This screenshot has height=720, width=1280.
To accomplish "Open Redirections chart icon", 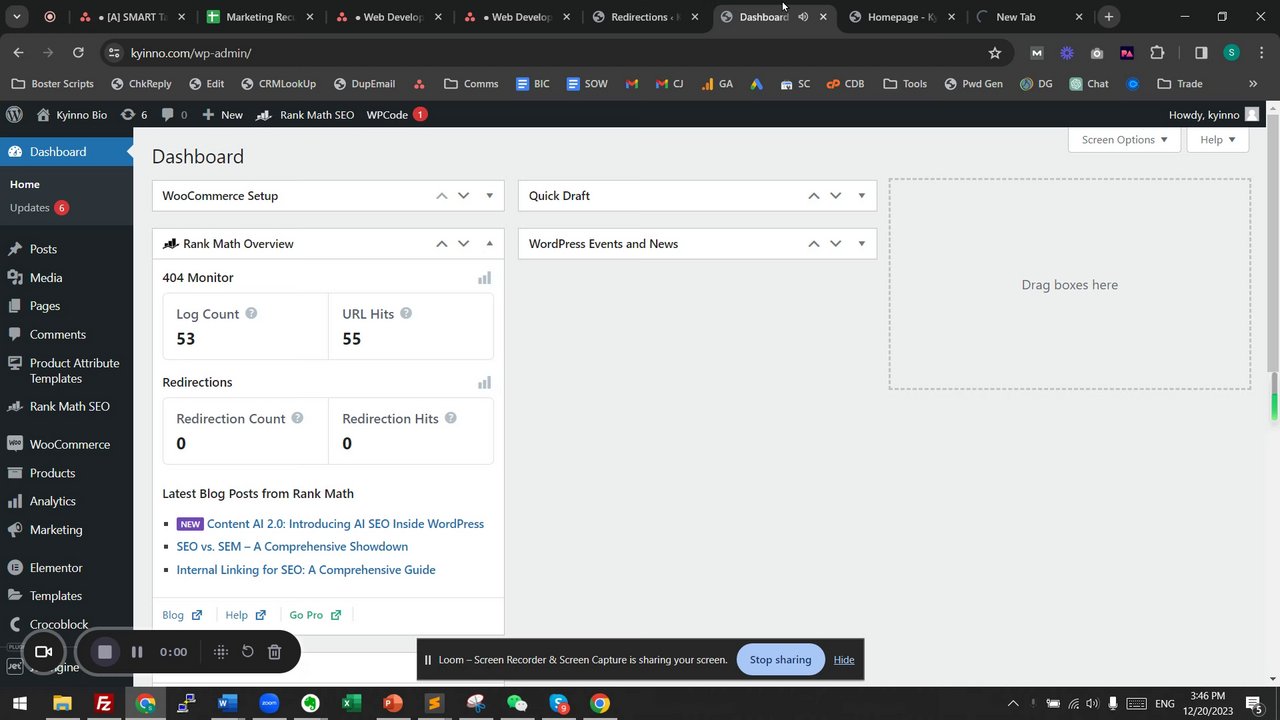I will pyautogui.click(x=484, y=383).
